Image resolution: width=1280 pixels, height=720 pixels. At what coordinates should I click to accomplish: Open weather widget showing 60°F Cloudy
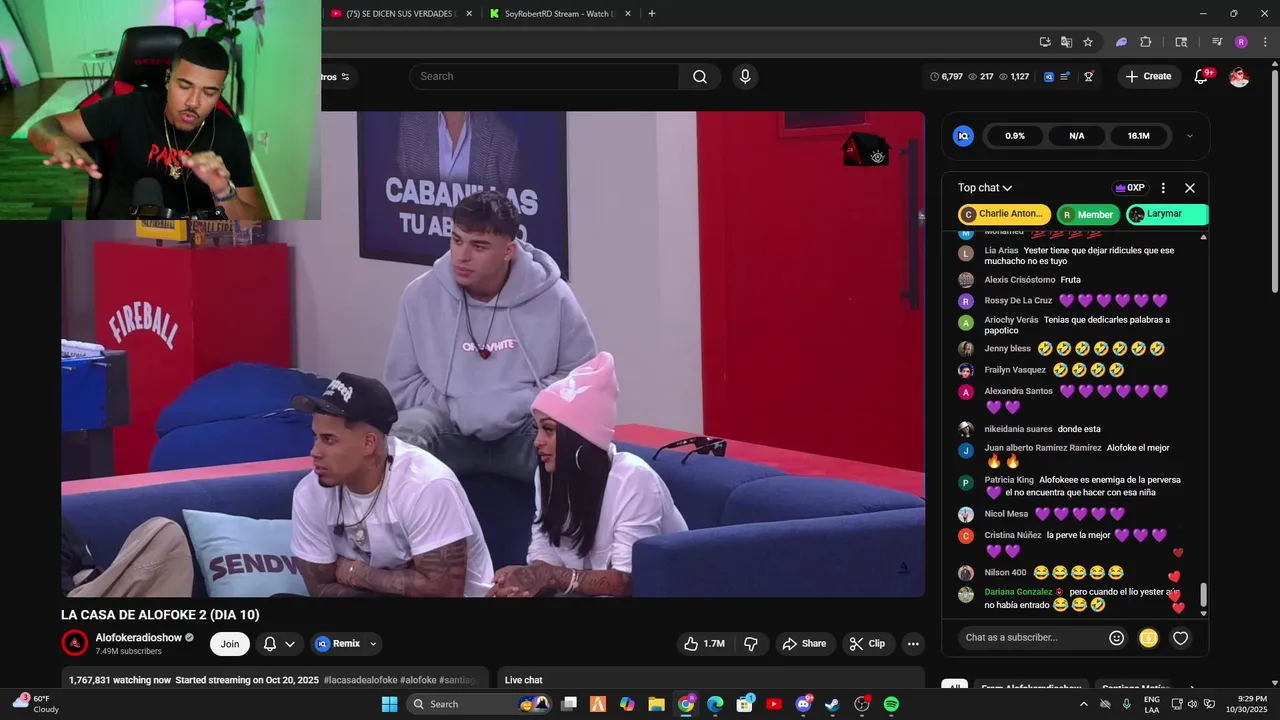[35, 704]
